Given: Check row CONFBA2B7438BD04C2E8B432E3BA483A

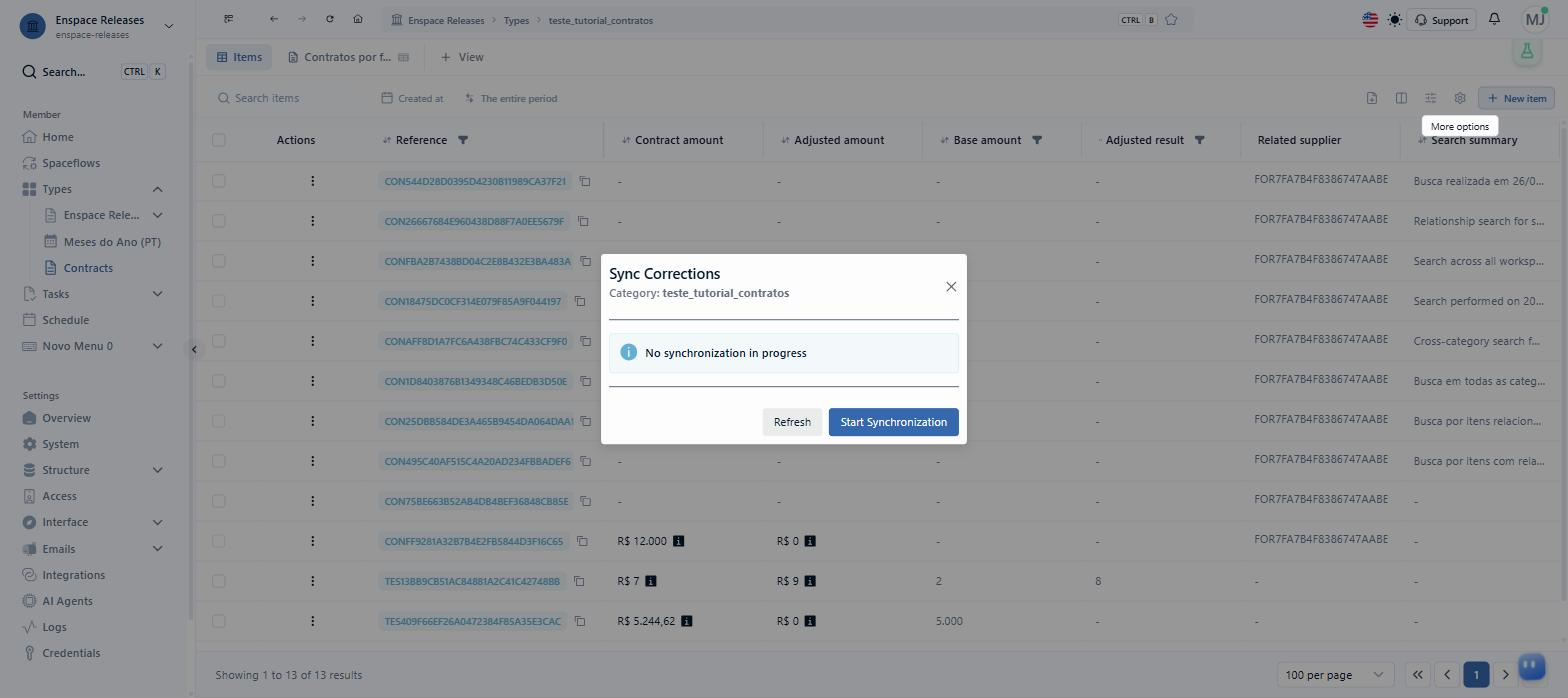Looking at the screenshot, I should click(x=219, y=261).
